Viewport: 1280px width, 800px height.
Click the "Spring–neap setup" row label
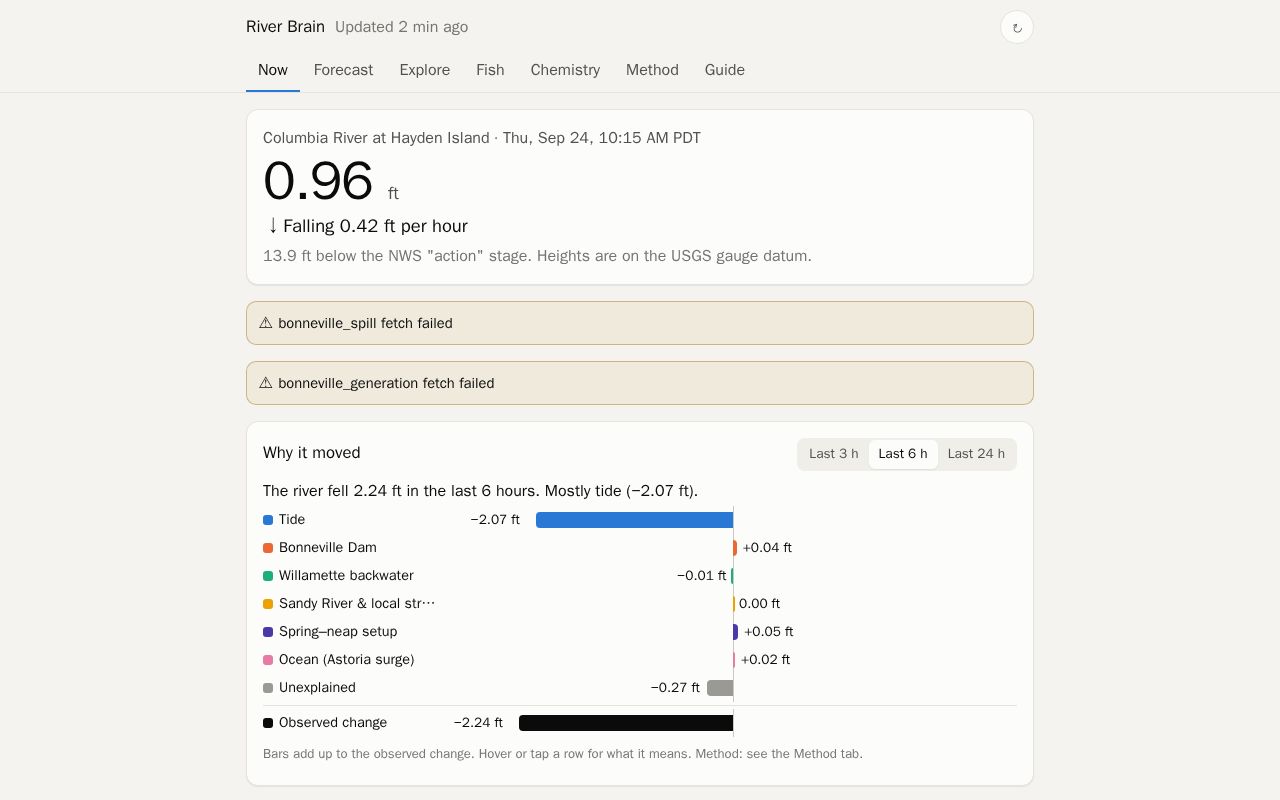[338, 632]
